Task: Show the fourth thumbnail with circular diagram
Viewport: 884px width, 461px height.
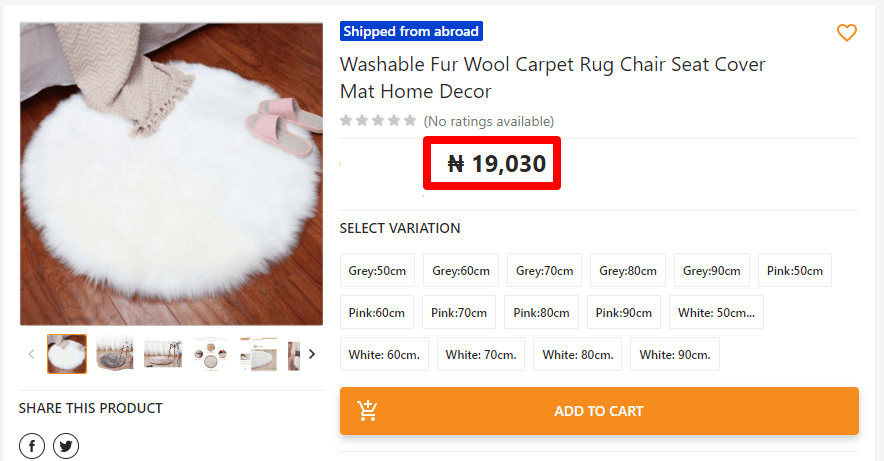Action: point(211,354)
